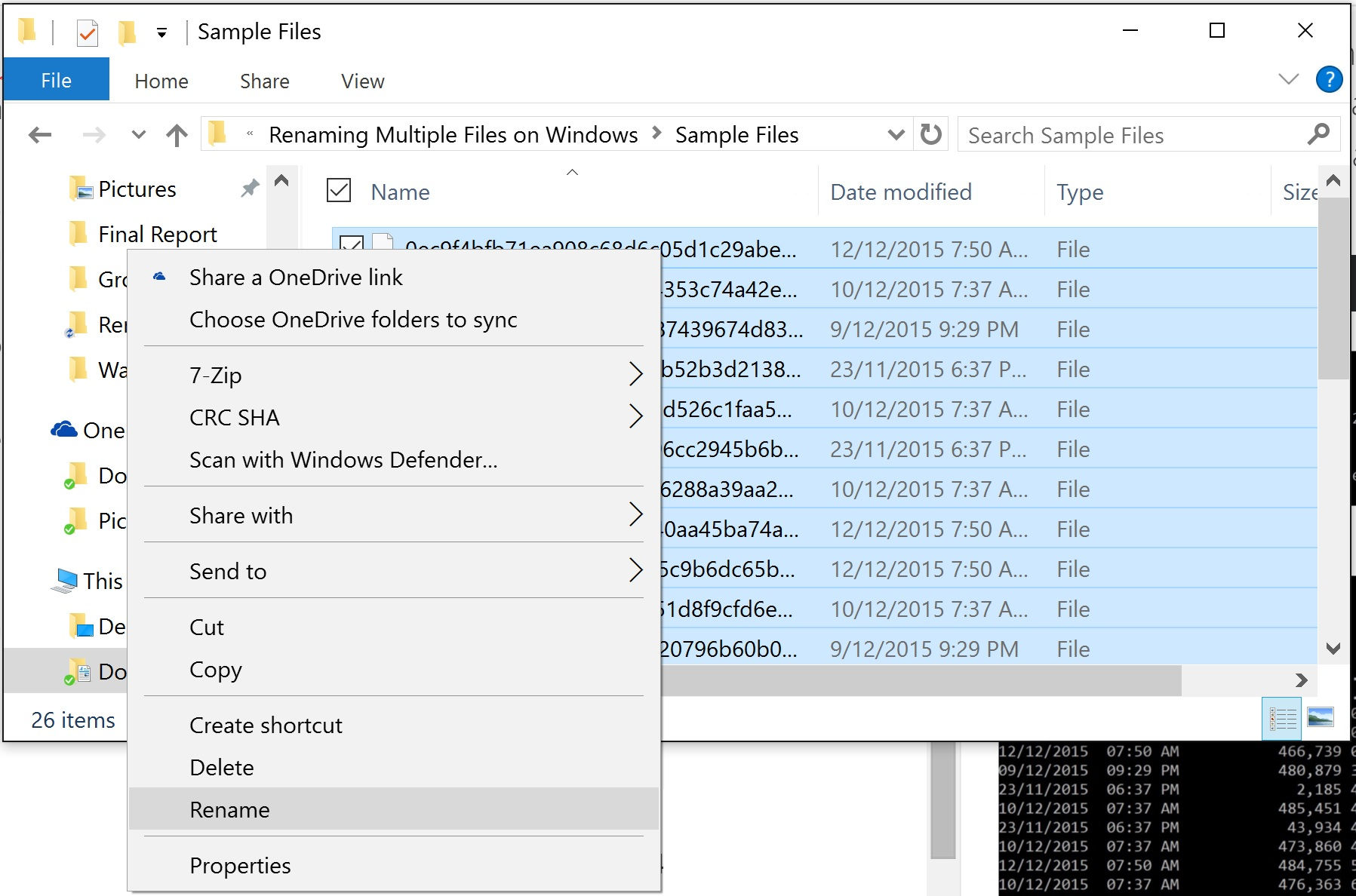Select details view from the status bar
1356x896 pixels.
coord(1283,719)
